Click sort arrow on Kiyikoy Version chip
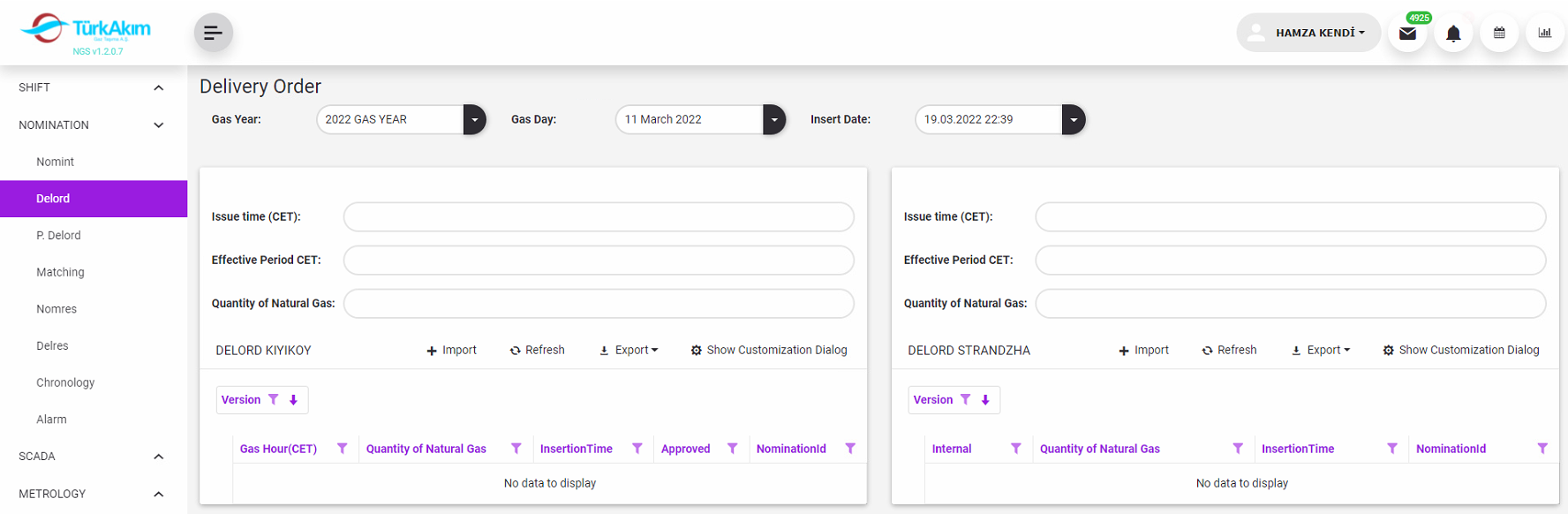 click(294, 400)
